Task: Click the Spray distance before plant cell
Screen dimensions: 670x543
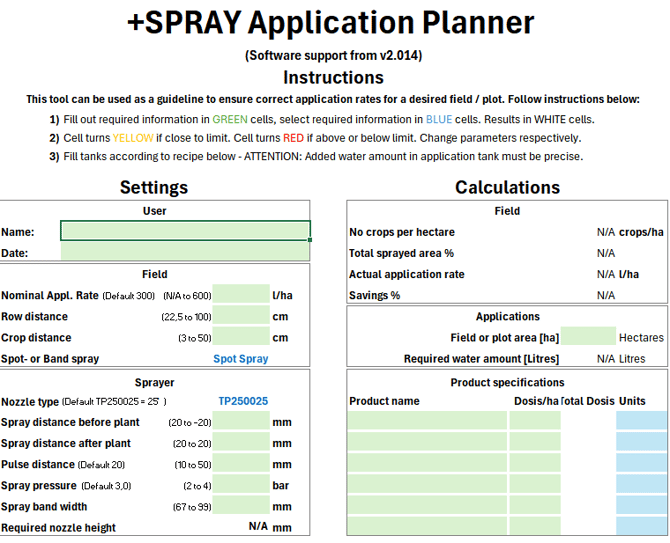Action: point(241,422)
